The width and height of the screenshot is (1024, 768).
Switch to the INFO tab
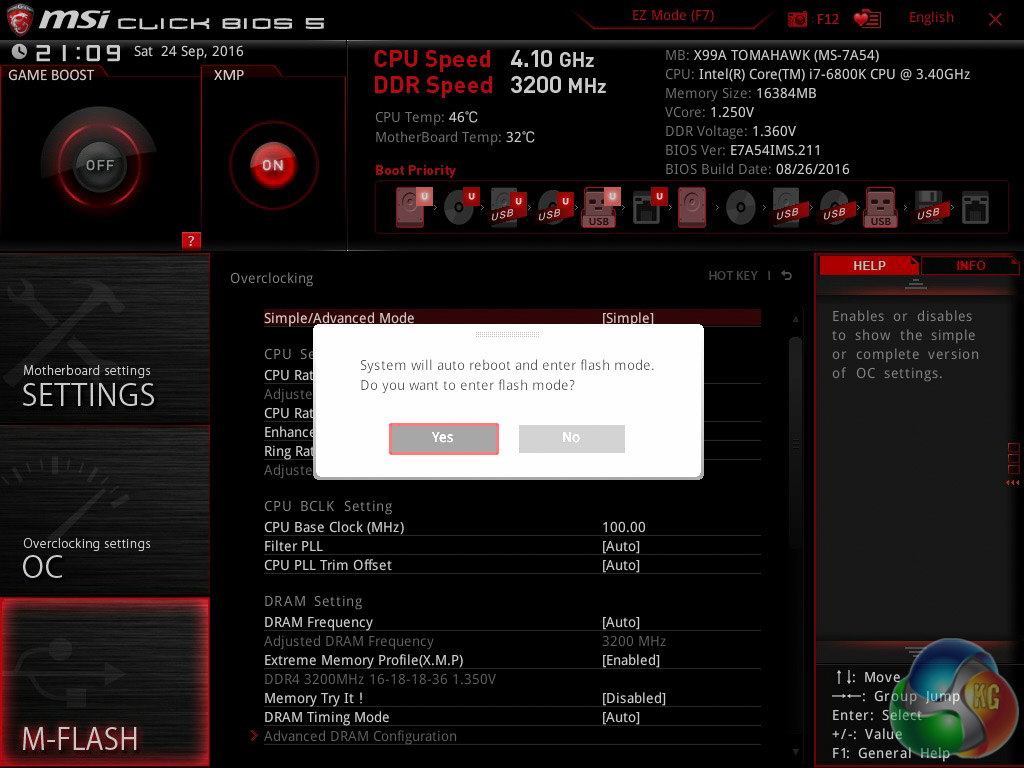pyautogui.click(x=970, y=266)
